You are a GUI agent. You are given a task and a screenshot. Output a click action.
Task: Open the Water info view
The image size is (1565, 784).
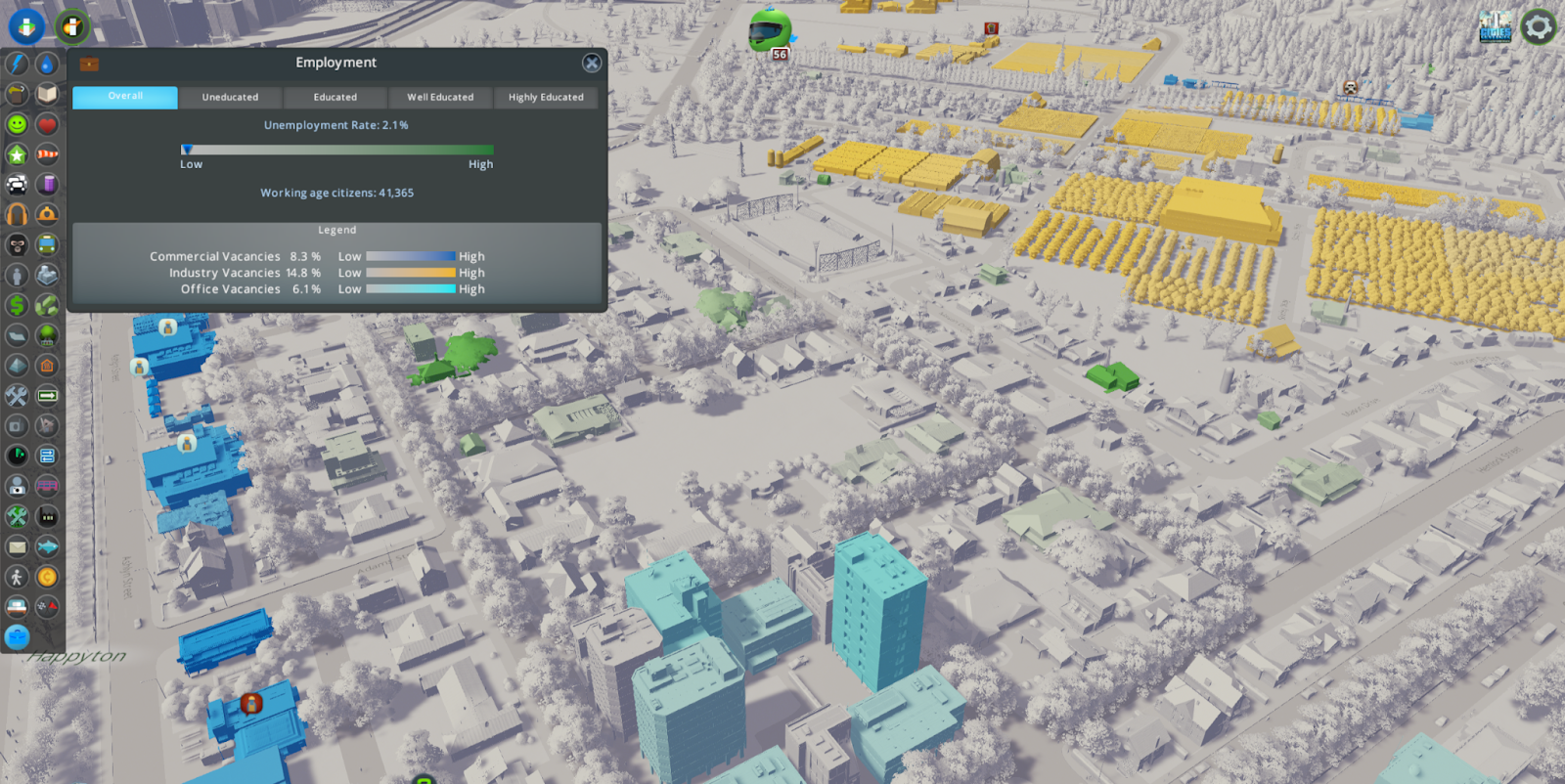[x=47, y=65]
